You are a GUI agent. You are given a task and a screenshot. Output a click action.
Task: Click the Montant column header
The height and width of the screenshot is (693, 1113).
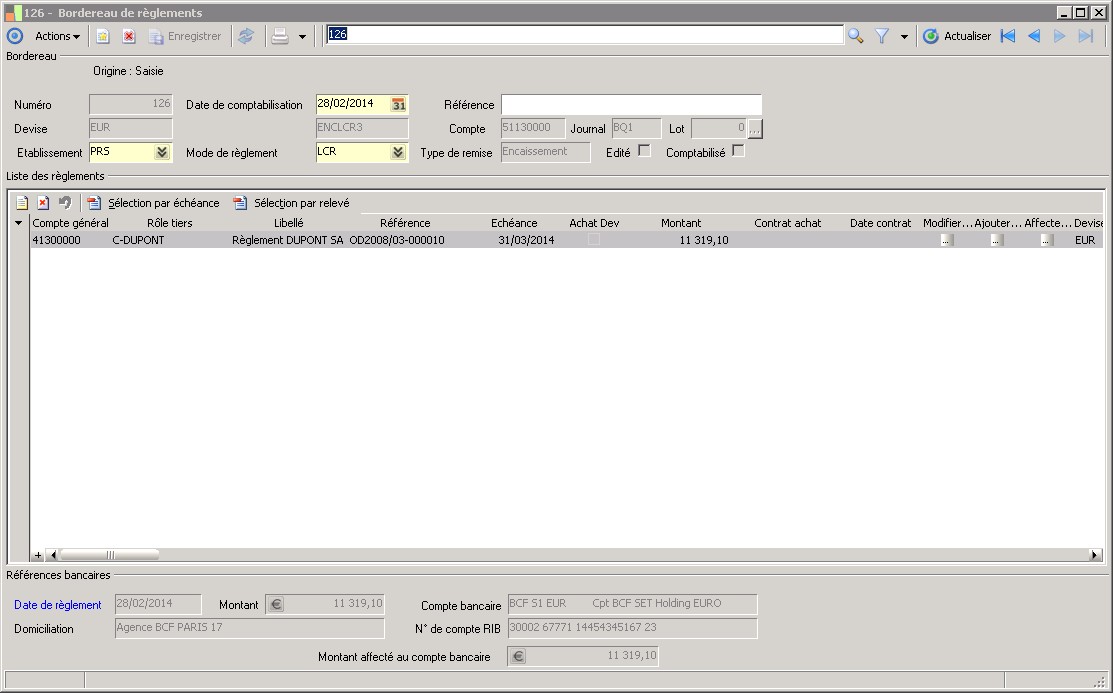pyautogui.click(x=681, y=223)
